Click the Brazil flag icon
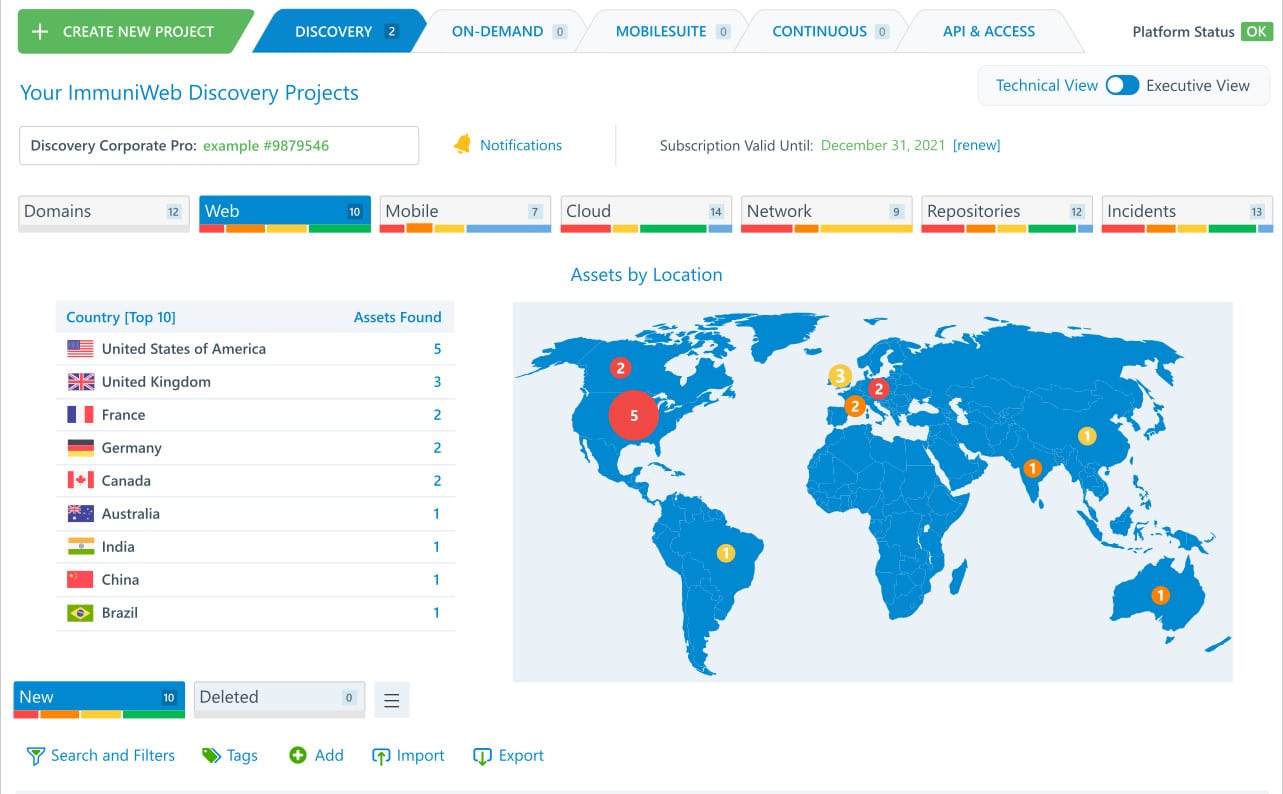 pos(80,613)
